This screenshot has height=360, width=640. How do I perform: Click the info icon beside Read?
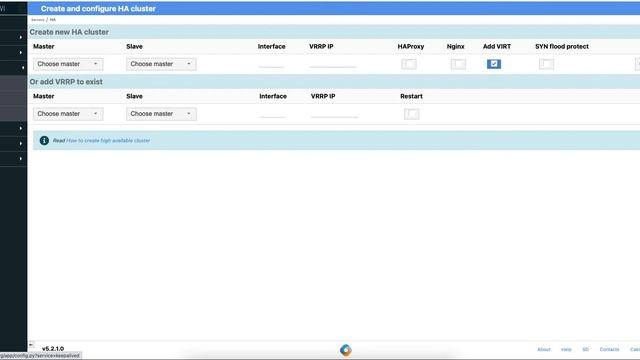coord(44,140)
